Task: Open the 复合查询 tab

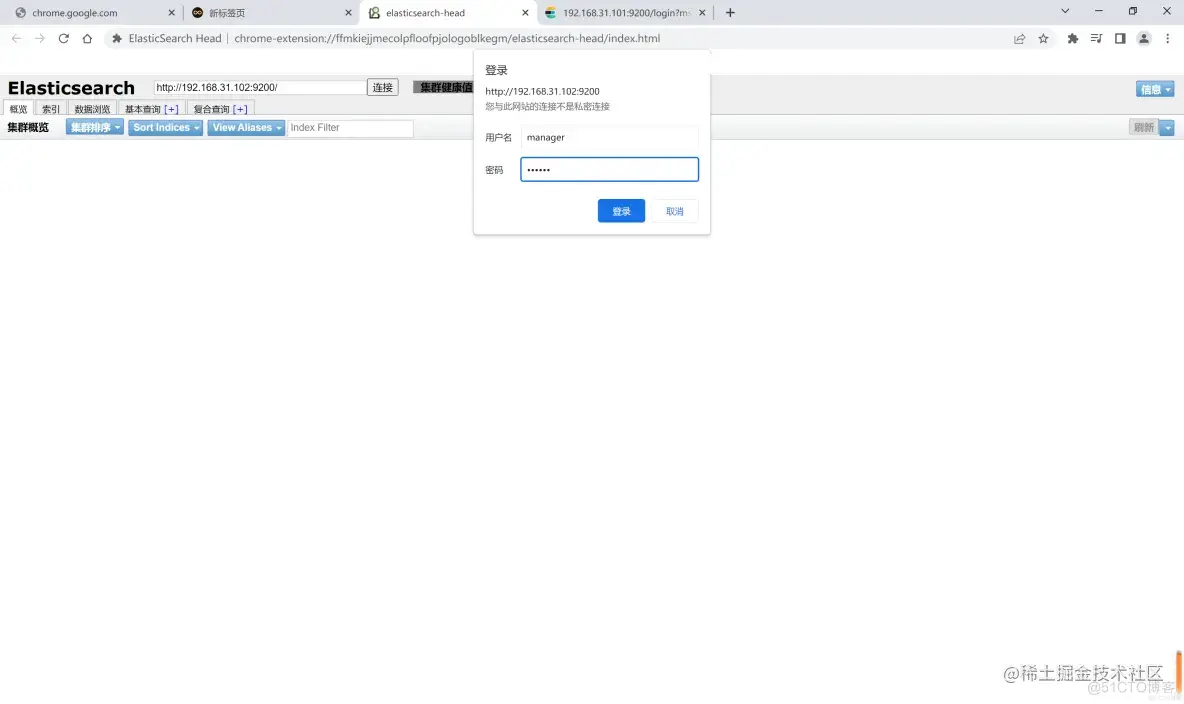Action: click(211, 109)
